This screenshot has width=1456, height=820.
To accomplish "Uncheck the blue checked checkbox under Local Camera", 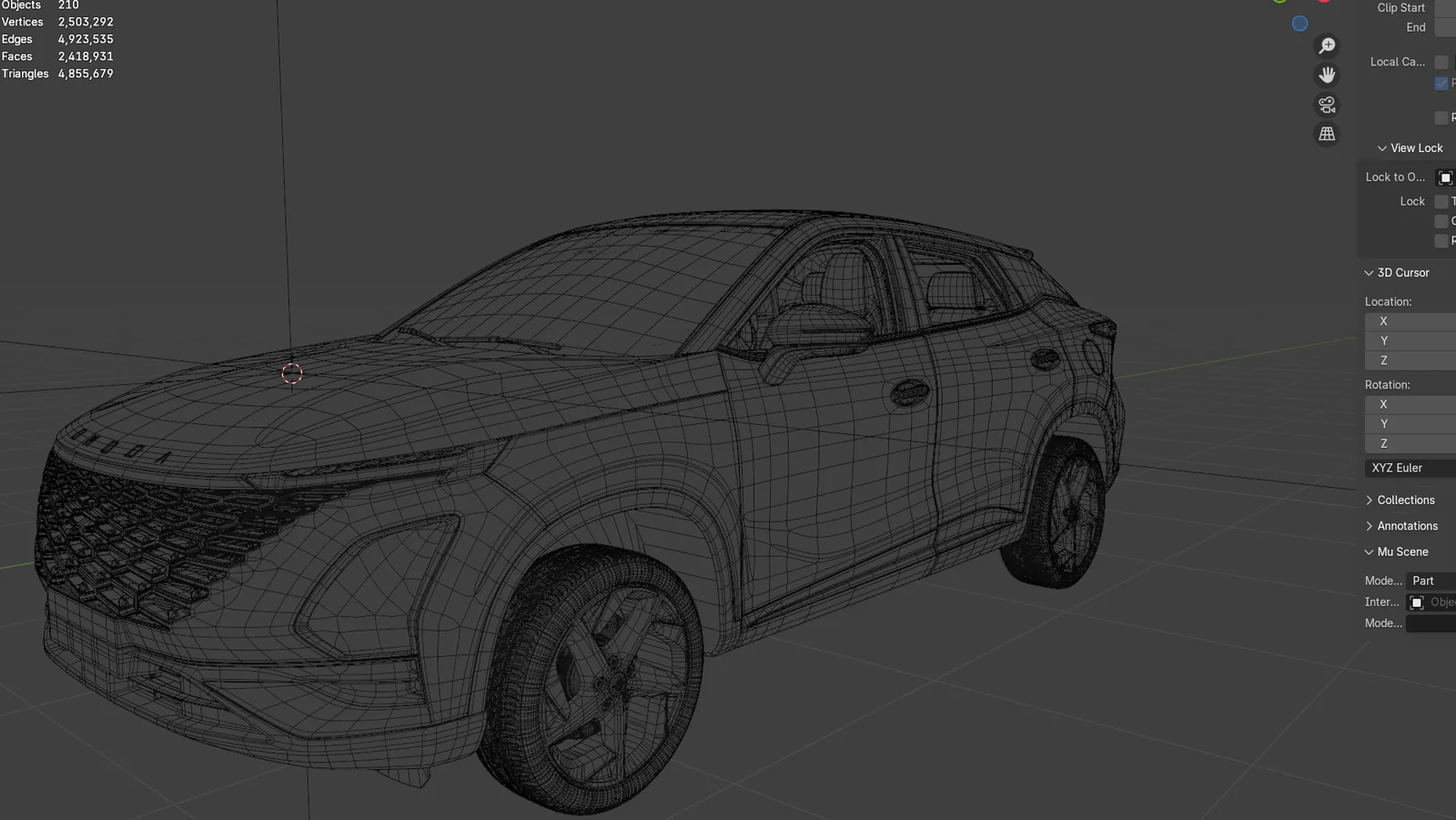I will (1441, 83).
